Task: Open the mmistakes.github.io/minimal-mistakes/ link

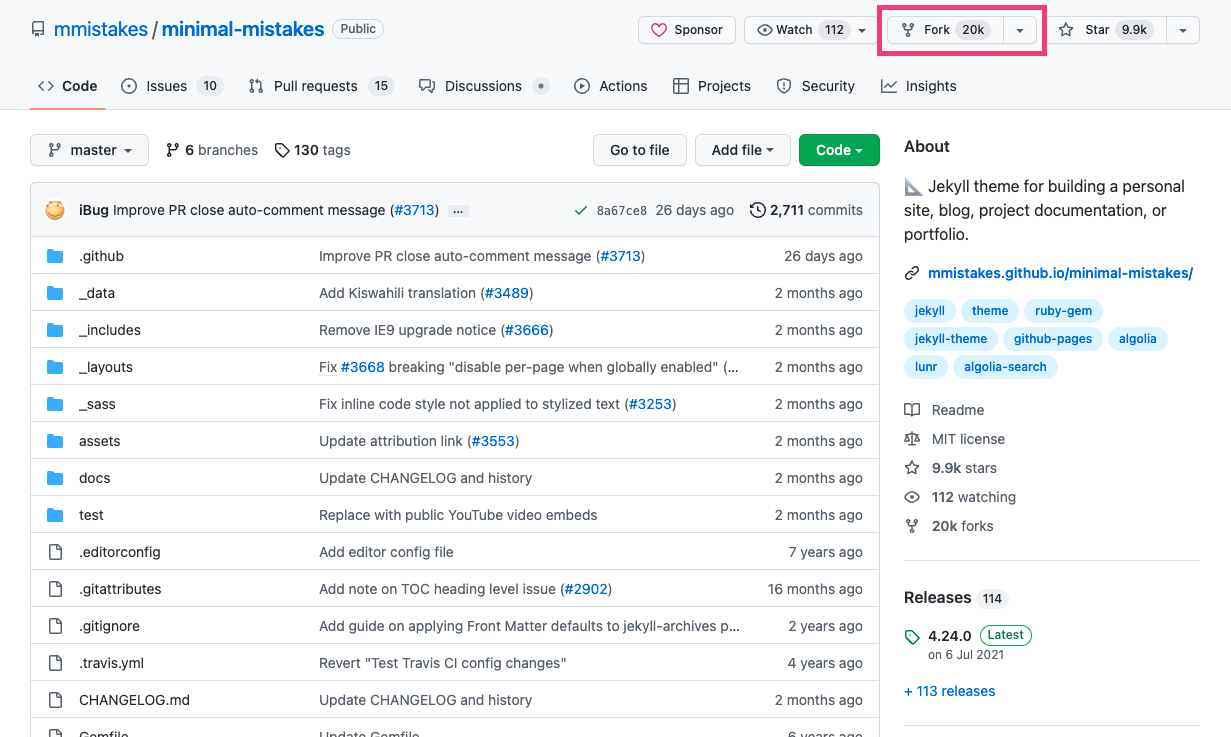Action: (1060, 273)
